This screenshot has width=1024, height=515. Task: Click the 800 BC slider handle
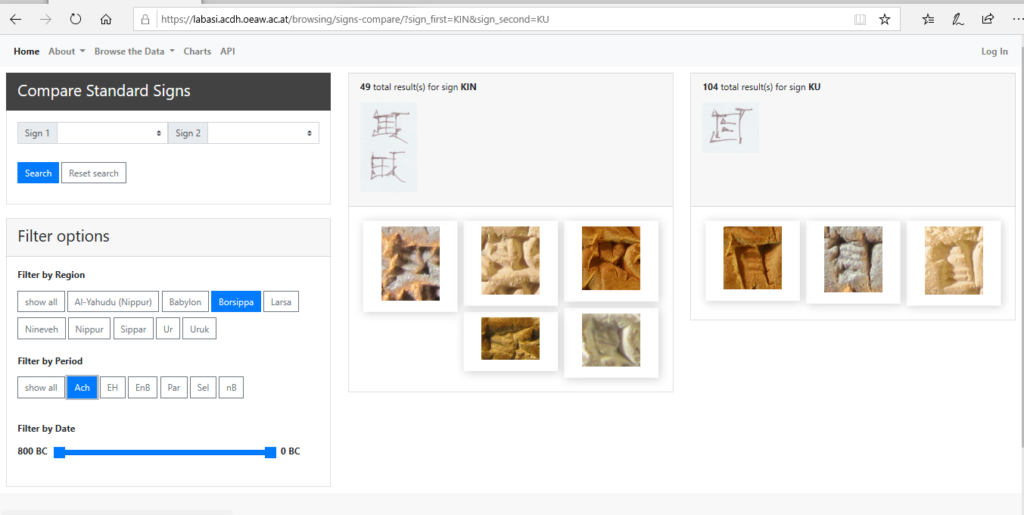59,452
